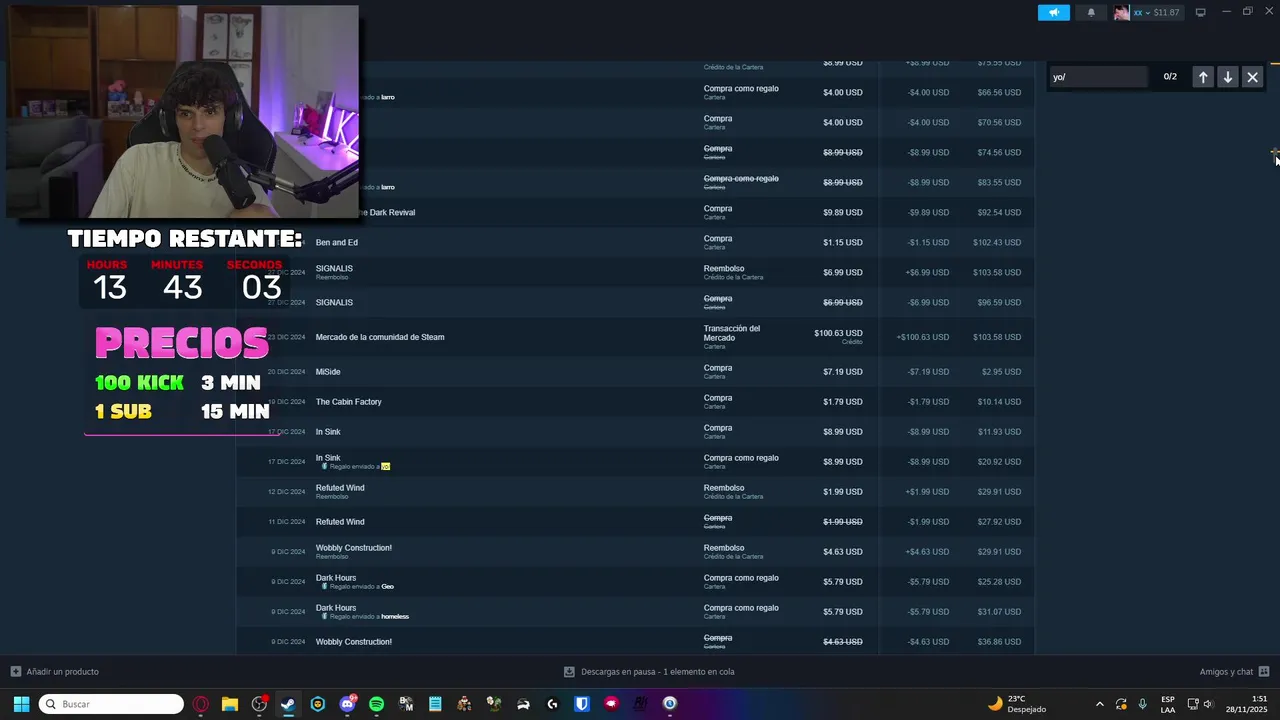Open the volume control in the system tray

click(1208, 704)
